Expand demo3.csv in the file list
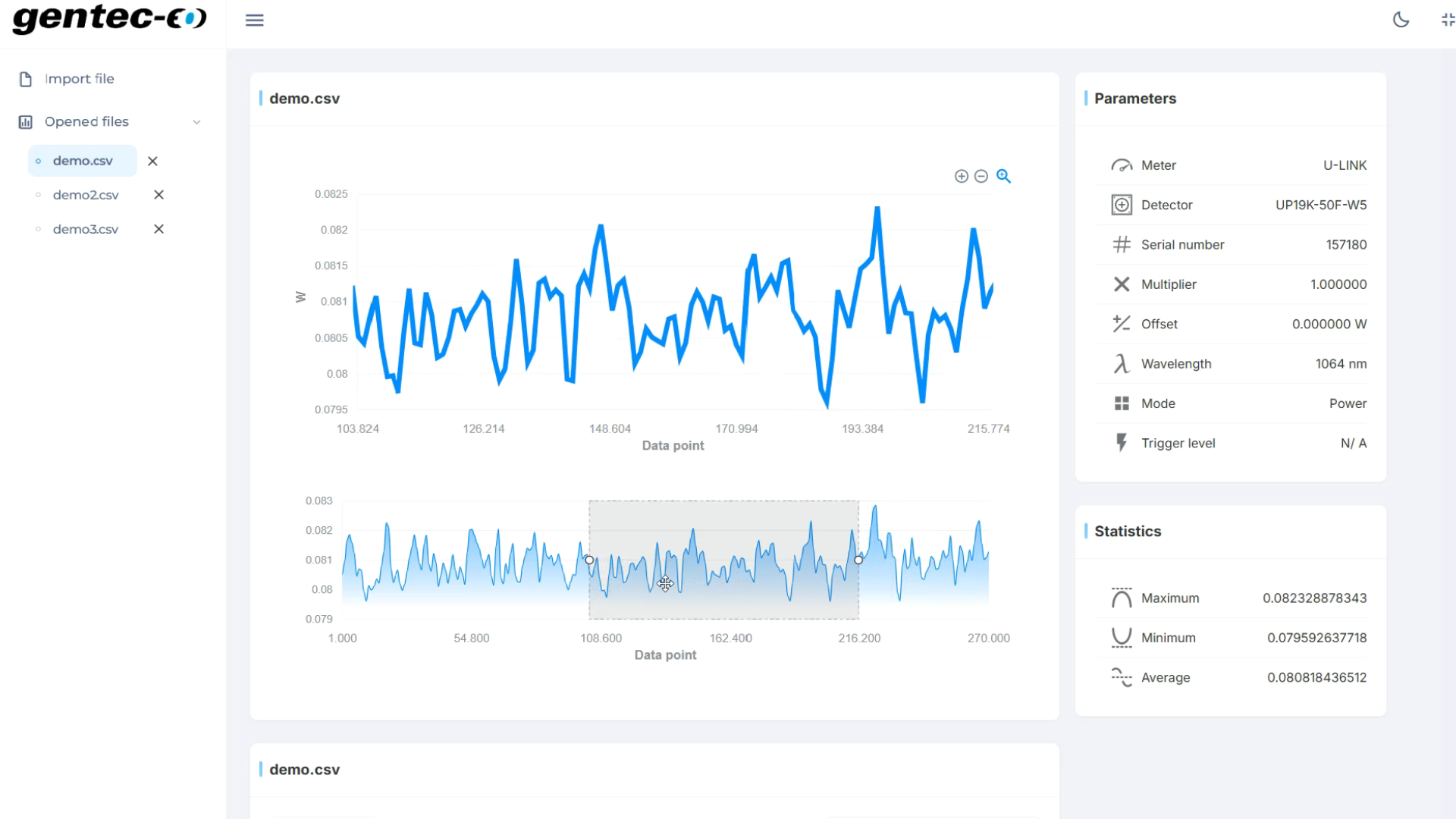1456x819 pixels. coord(39,229)
